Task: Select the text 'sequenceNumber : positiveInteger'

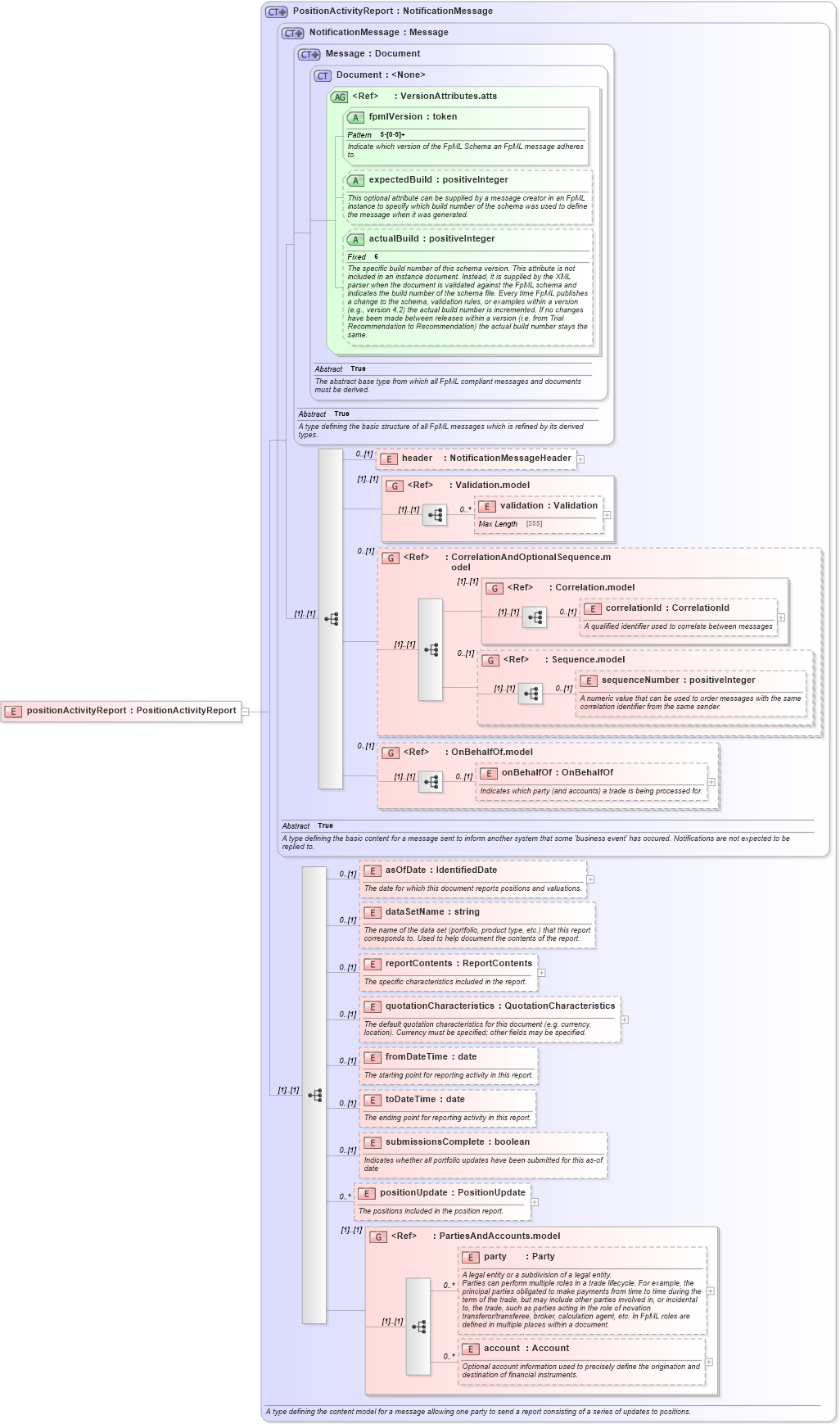Action: [679, 680]
